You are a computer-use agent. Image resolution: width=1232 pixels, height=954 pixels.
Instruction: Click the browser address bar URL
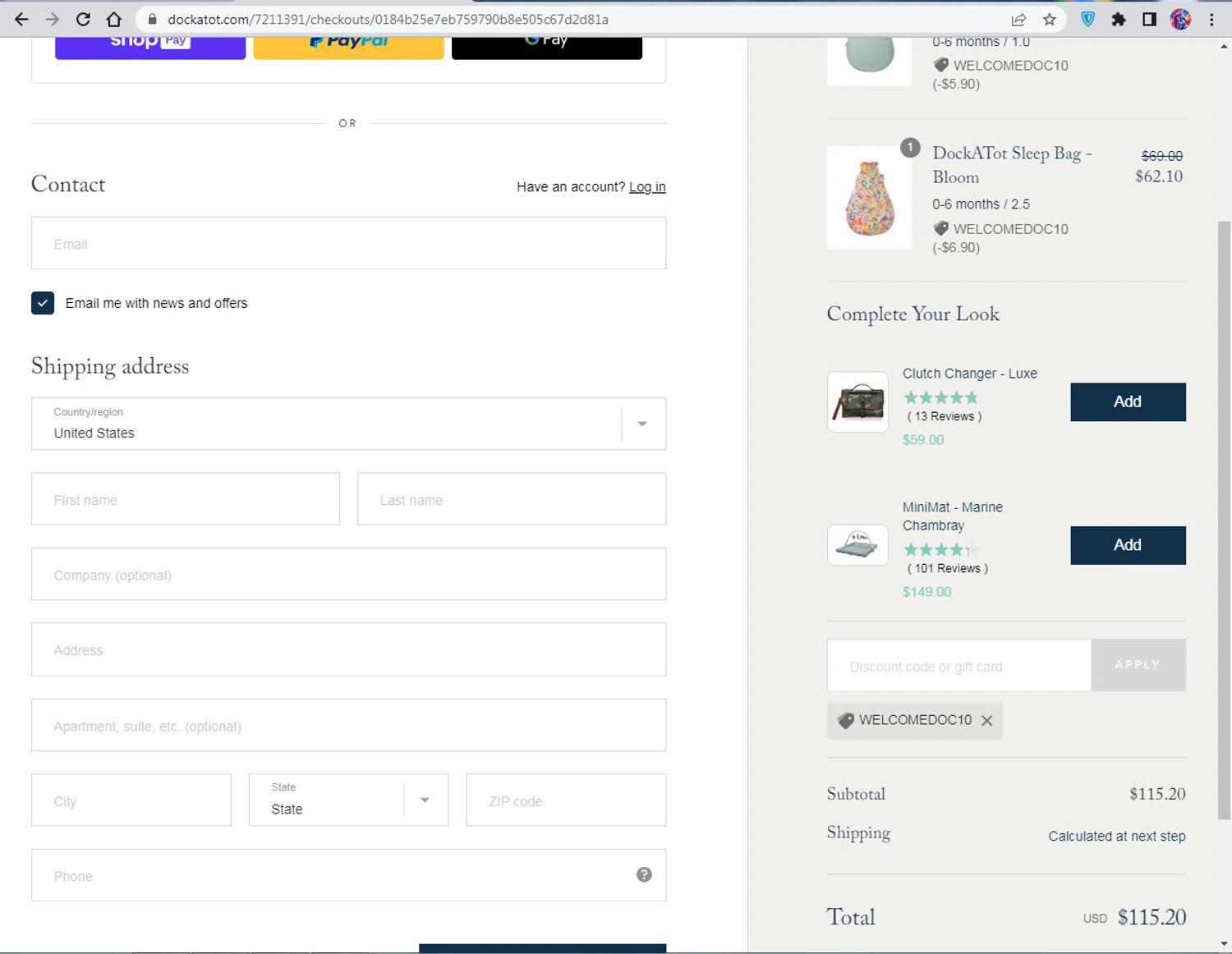tap(388, 19)
